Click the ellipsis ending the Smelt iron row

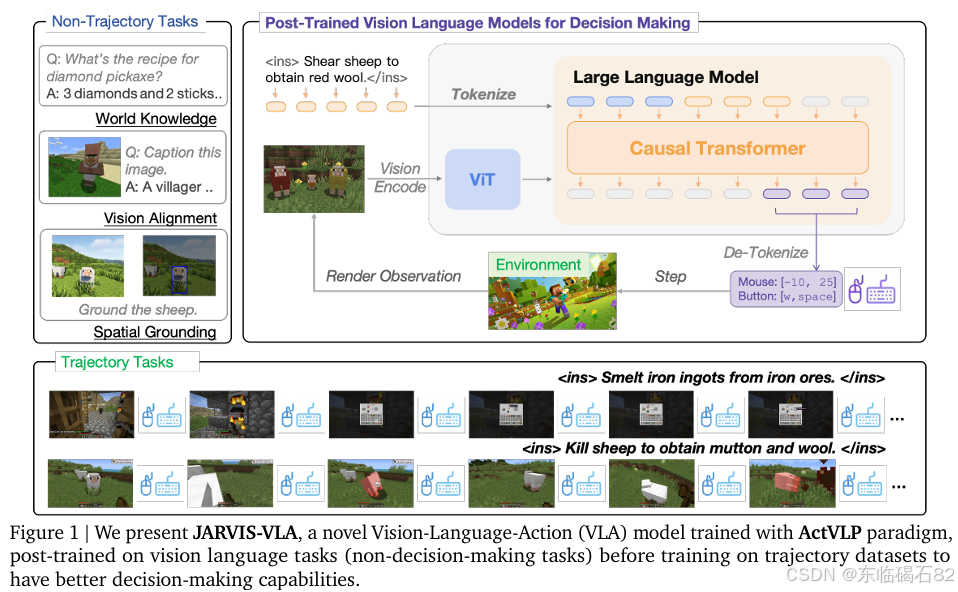point(897,420)
